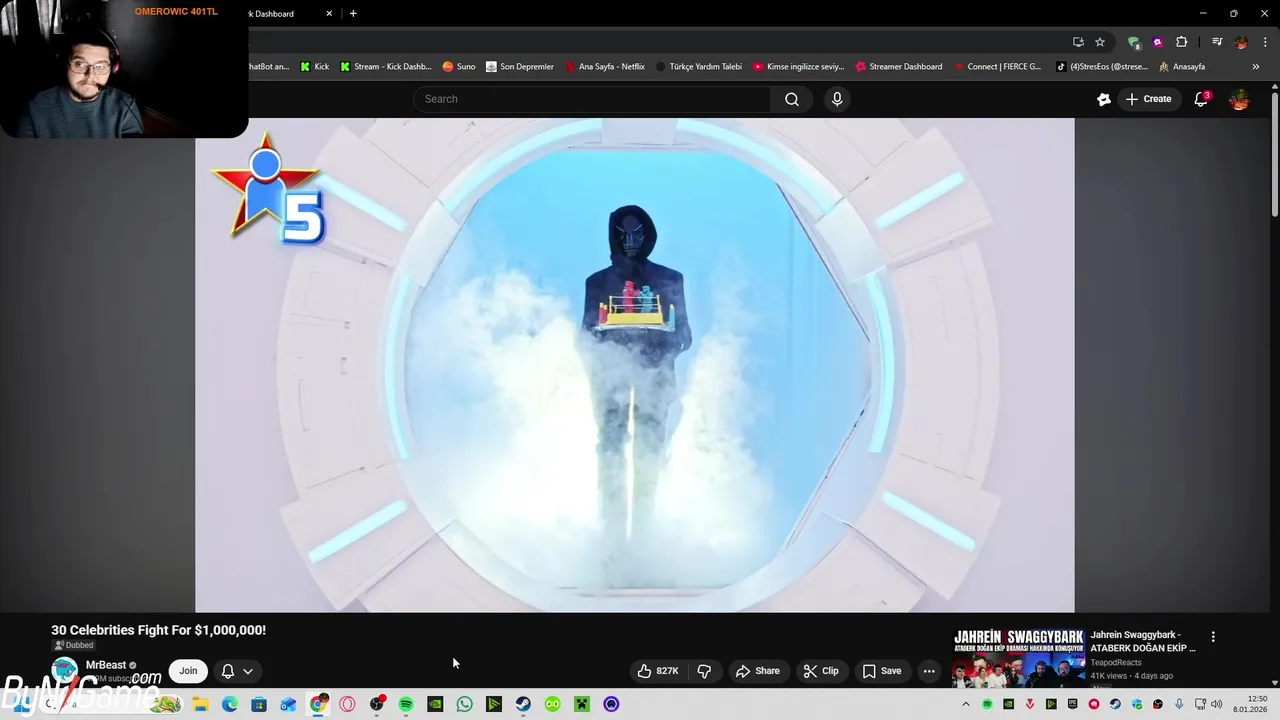Click the YouTube search magnifier button
The width and height of the screenshot is (1280, 720).
pos(792,99)
